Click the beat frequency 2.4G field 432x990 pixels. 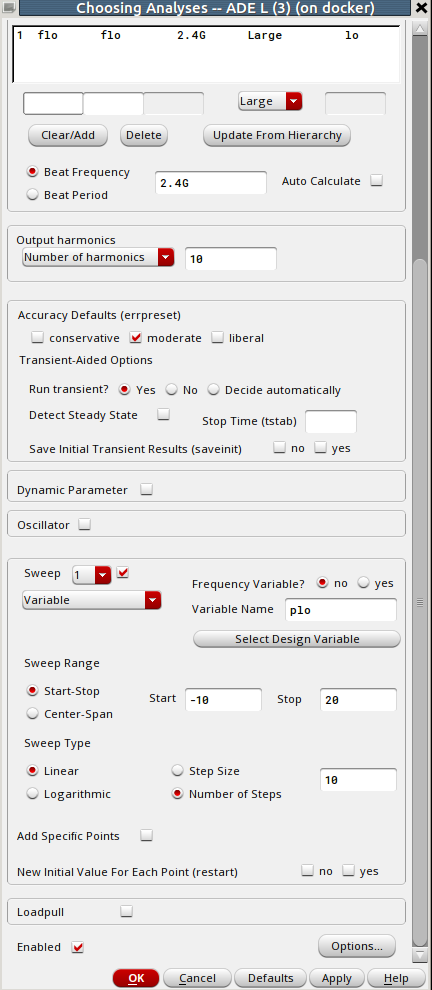click(211, 183)
